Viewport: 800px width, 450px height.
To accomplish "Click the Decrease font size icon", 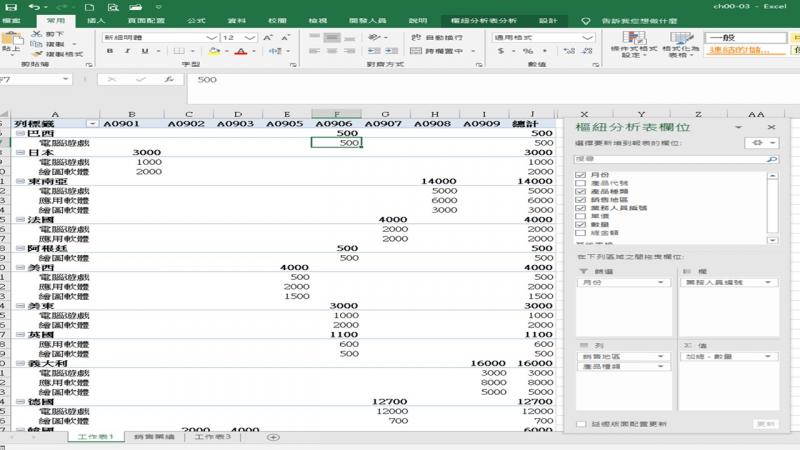I will point(286,37).
